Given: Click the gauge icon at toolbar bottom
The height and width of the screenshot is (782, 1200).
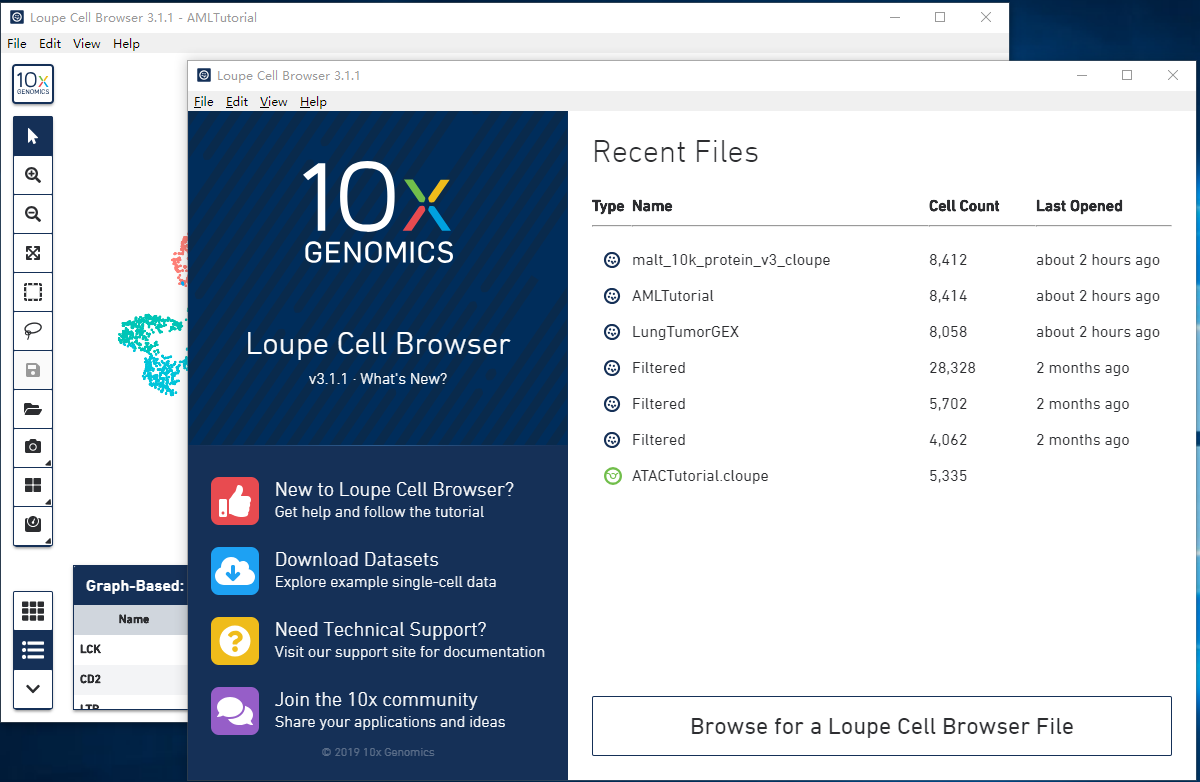Looking at the screenshot, I should click(33, 525).
